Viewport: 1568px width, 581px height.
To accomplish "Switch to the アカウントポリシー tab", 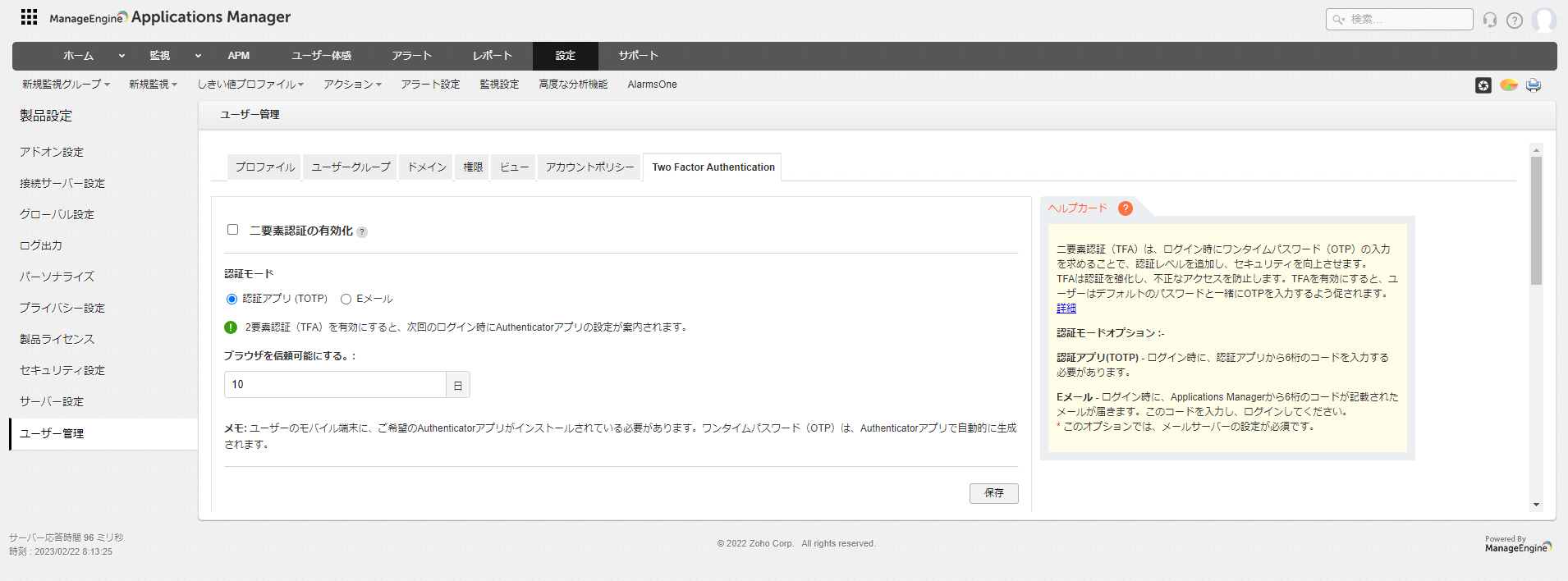I will (589, 167).
